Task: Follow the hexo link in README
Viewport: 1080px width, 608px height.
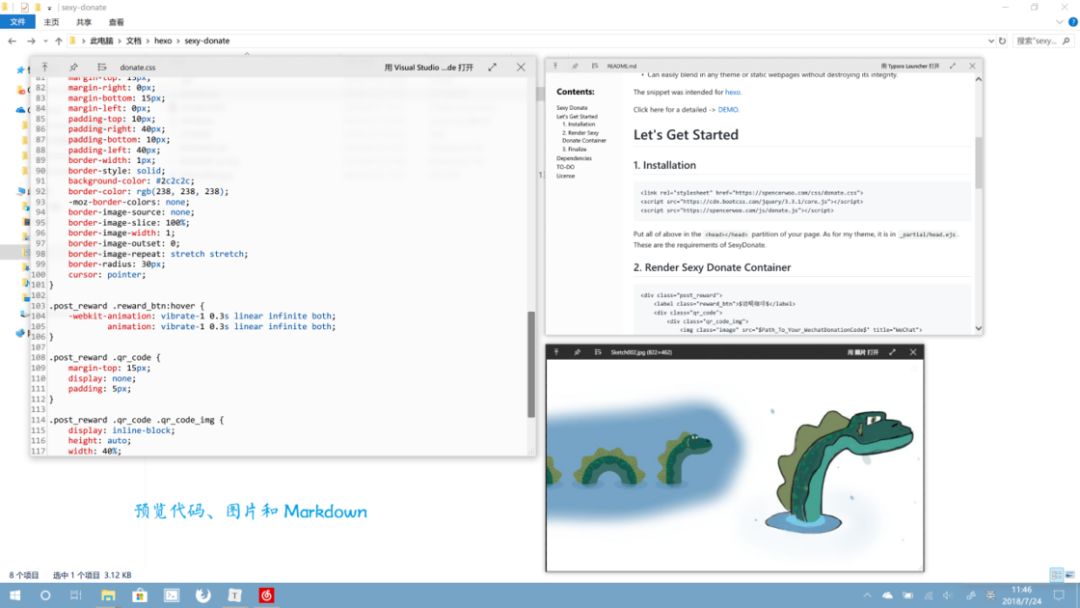Action: [732, 92]
